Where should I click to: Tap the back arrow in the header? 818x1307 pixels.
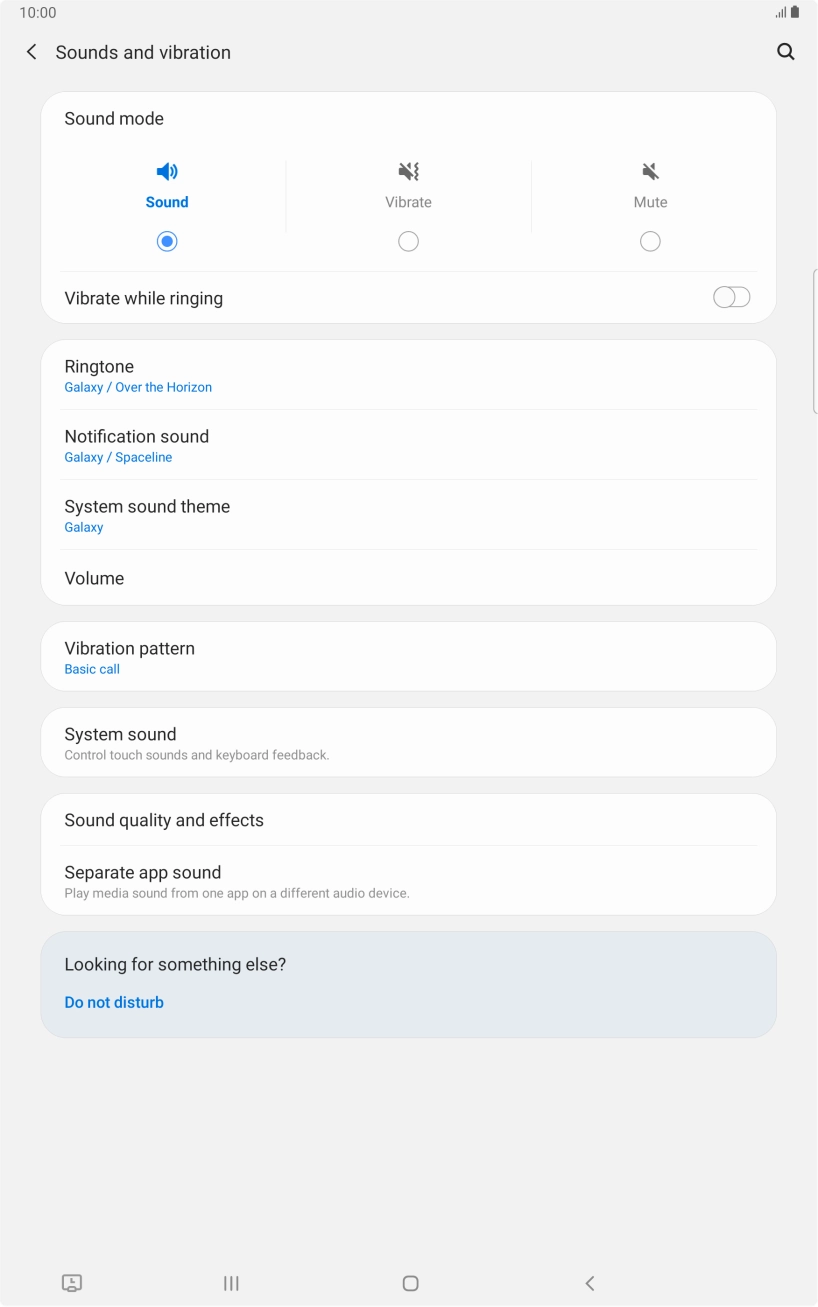pyautogui.click(x=32, y=52)
